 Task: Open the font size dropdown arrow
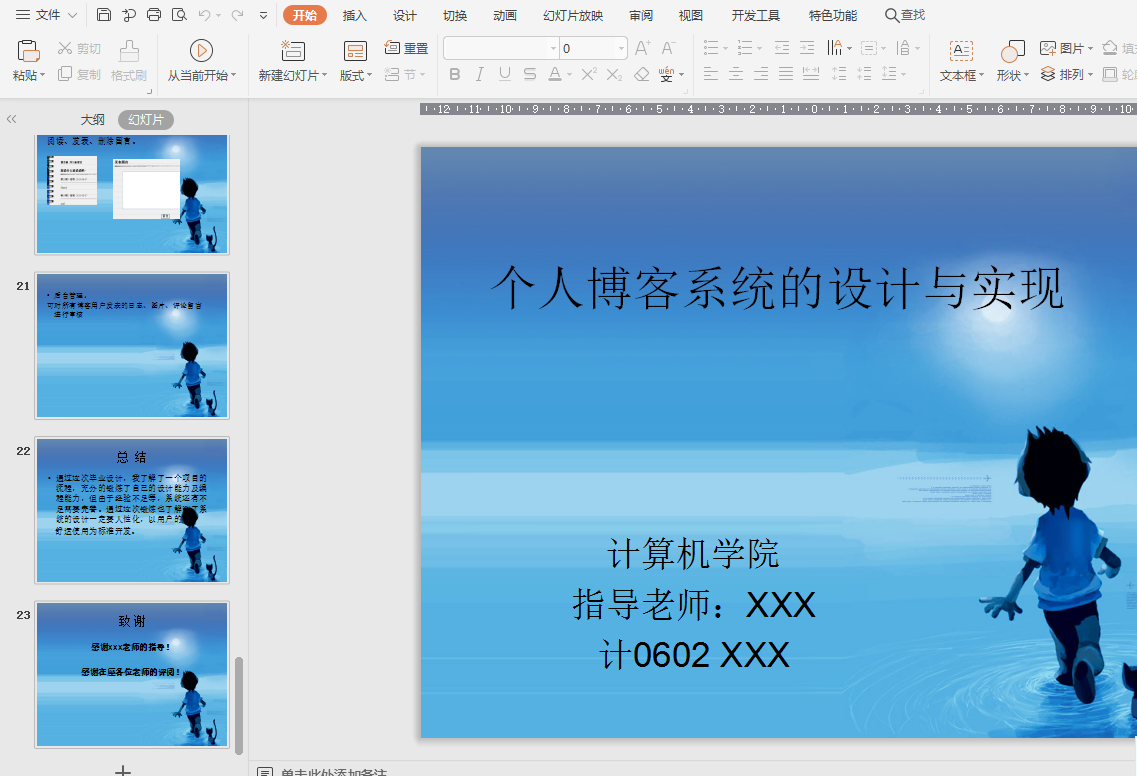621,48
